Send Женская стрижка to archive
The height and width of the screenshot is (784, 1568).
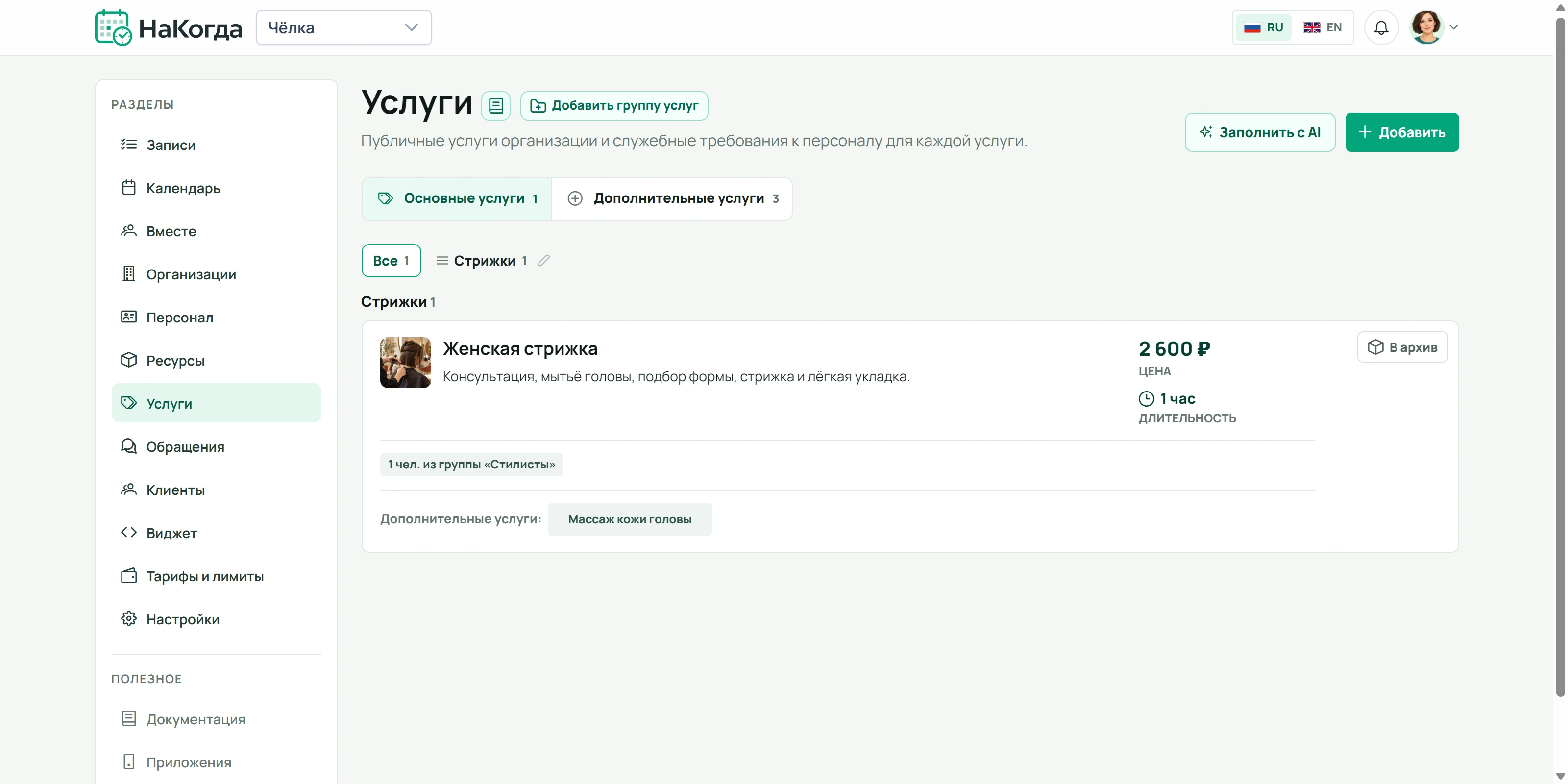click(x=1402, y=347)
